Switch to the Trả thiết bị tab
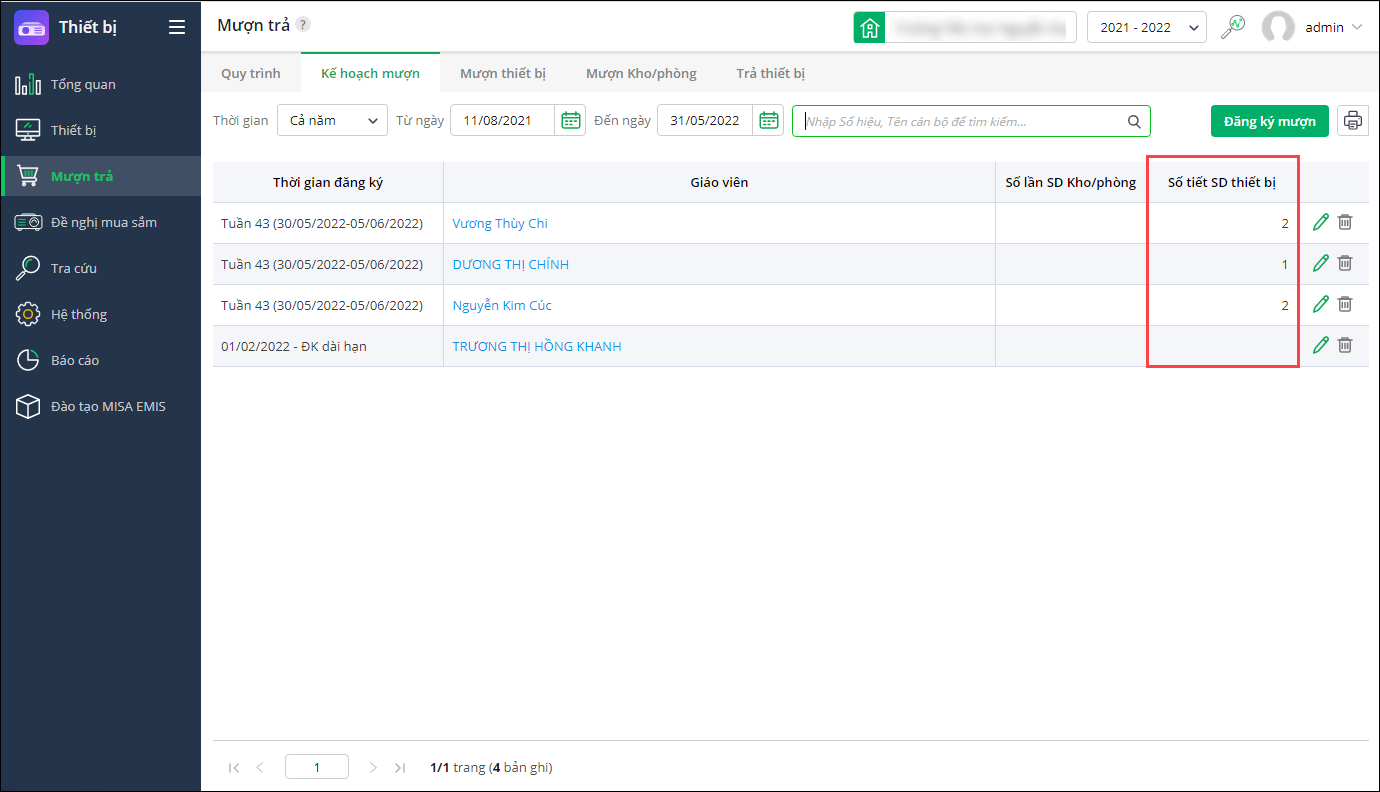Viewport: 1380px width, 792px height. click(771, 73)
